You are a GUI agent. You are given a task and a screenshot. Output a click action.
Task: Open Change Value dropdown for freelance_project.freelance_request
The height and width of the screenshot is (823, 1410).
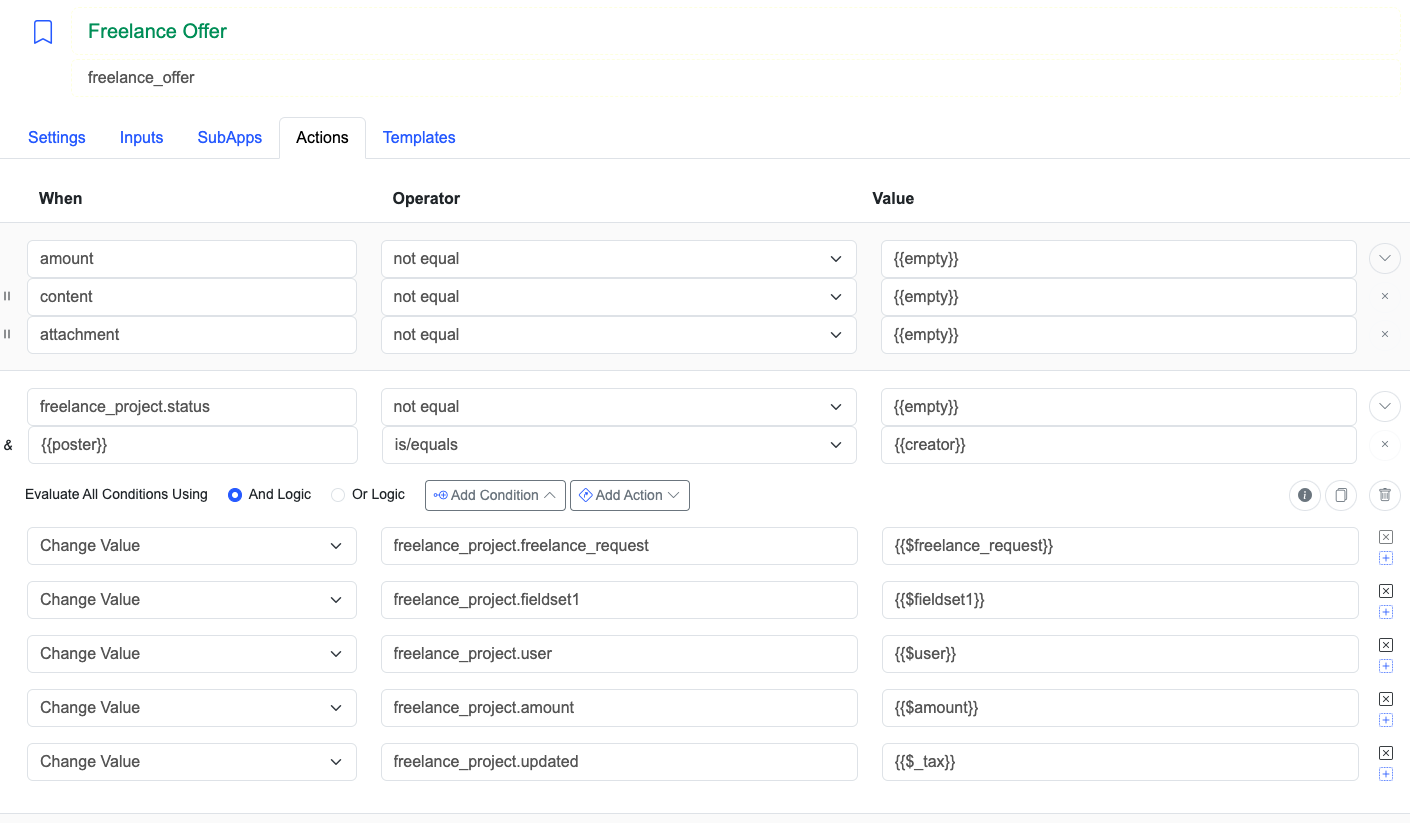[192, 546]
